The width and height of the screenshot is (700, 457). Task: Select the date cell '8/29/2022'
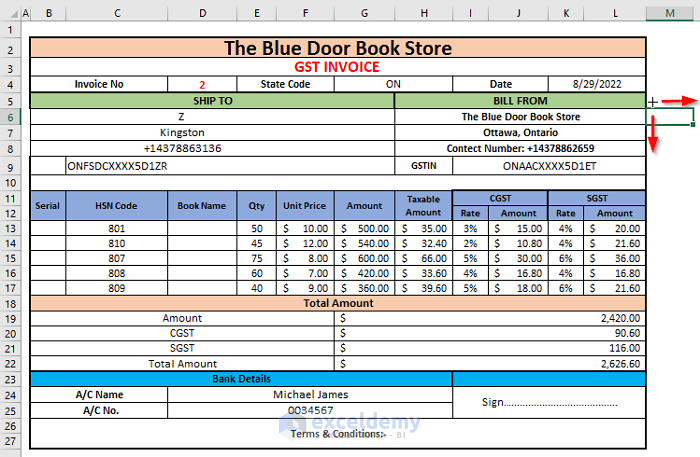tap(597, 84)
